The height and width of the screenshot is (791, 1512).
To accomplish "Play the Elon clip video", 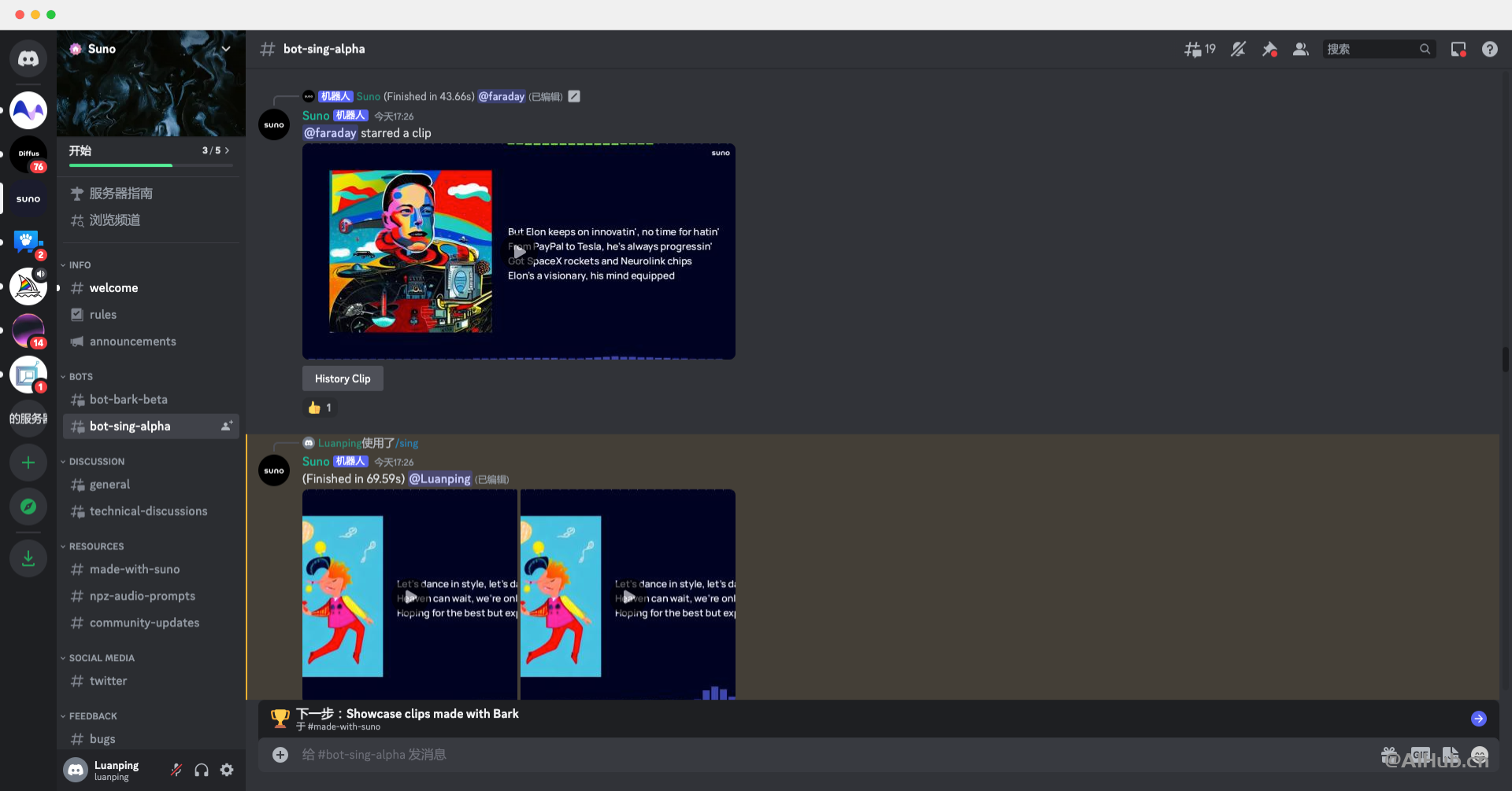I will coord(519,252).
